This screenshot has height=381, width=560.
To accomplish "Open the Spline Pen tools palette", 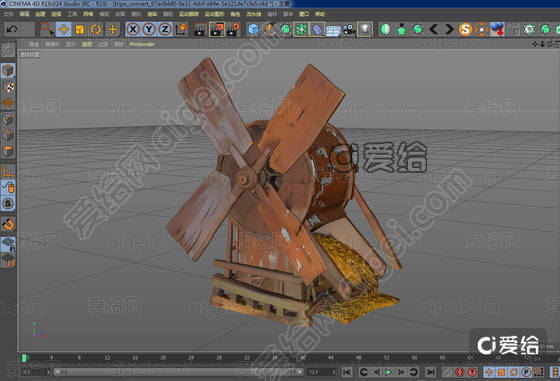I will (x=270, y=29).
